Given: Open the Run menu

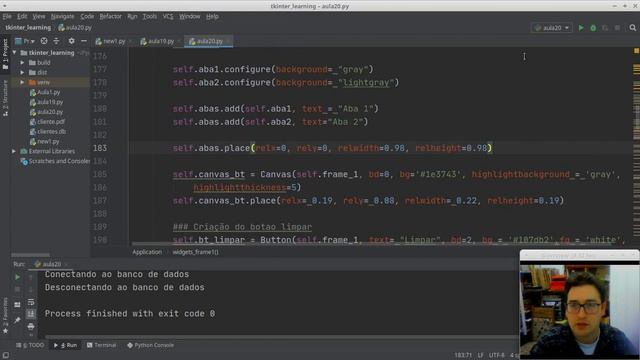Looking at the screenshot, I should [132, 16].
